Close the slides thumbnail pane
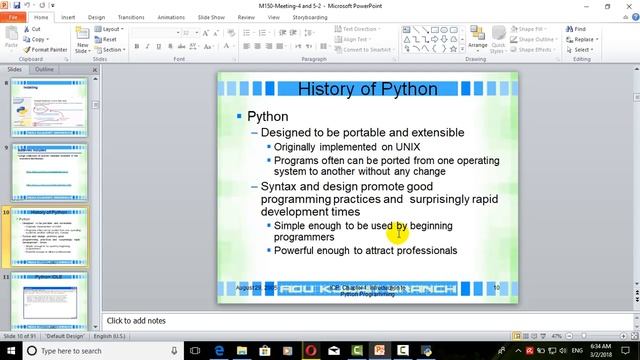This screenshot has height=360, width=640. [95, 70]
